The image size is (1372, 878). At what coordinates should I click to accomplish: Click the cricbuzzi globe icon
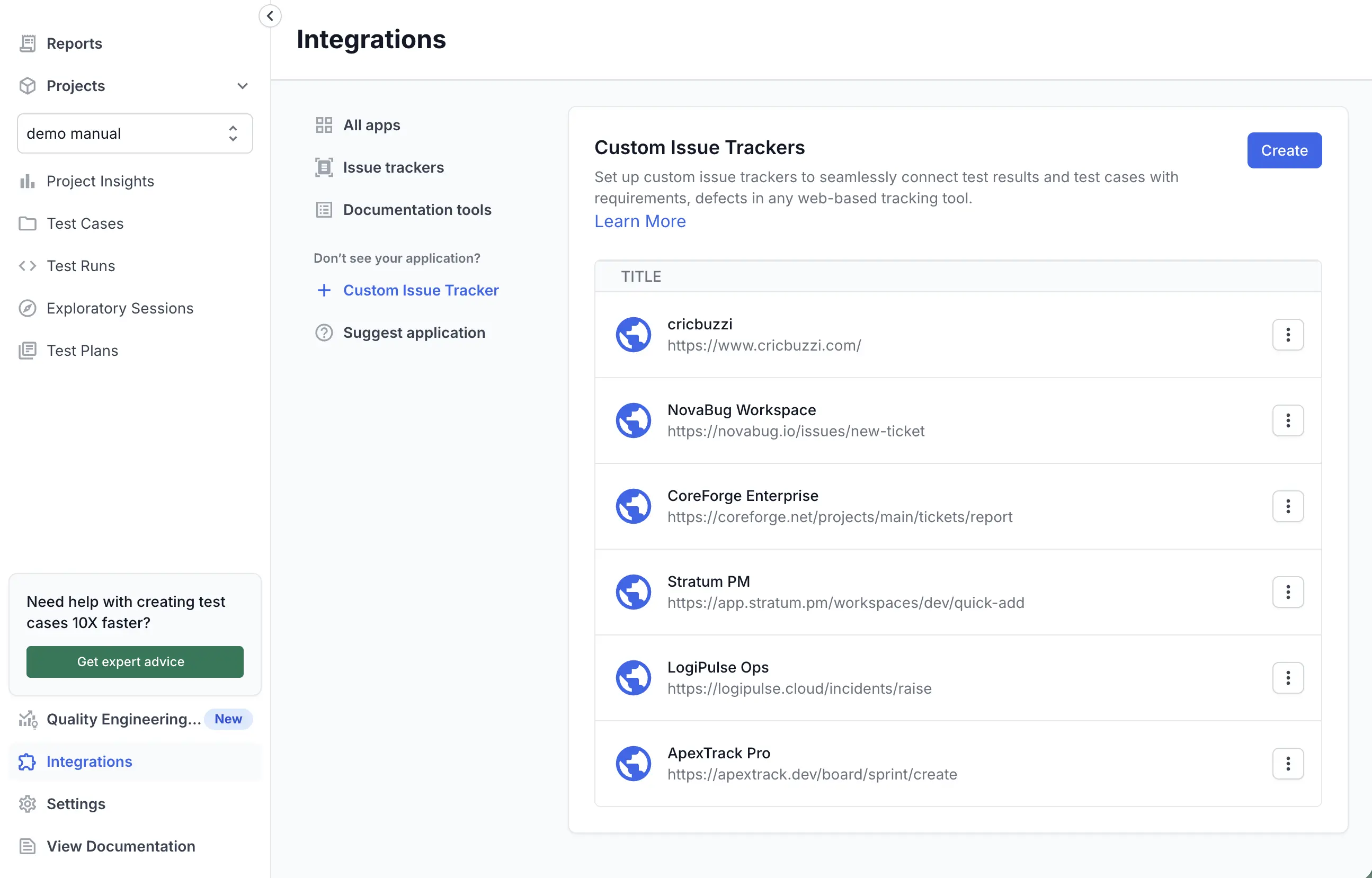pos(633,335)
